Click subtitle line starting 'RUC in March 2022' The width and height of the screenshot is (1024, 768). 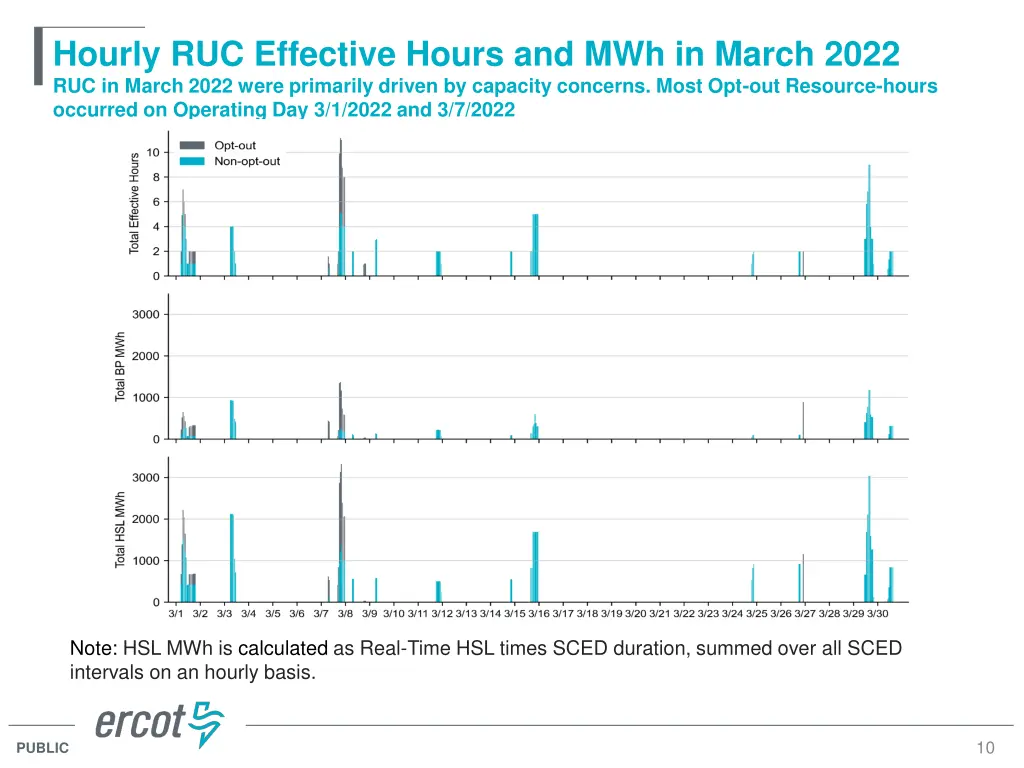click(x=495, y=86)
